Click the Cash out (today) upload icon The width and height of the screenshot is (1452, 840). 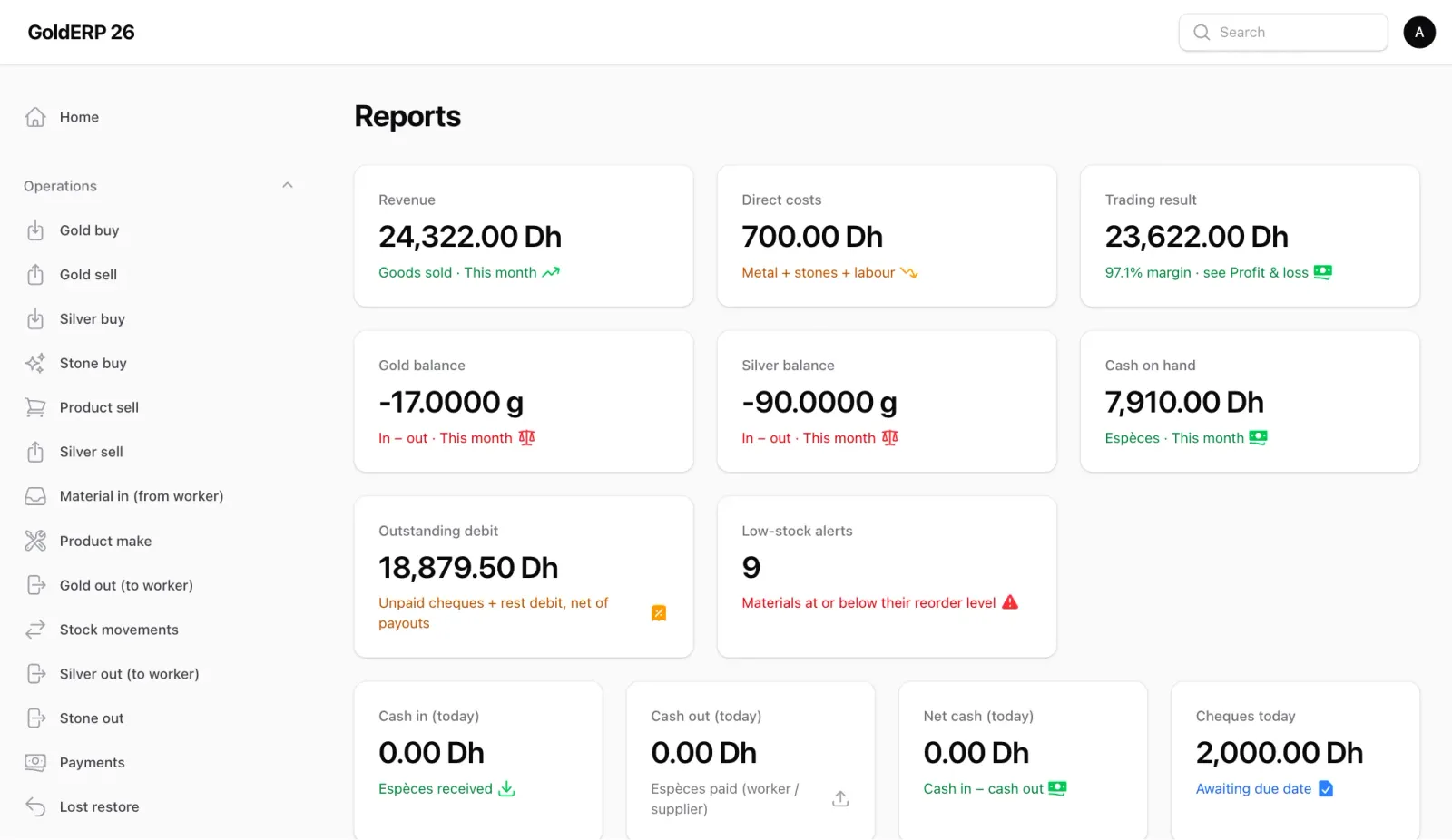pos(840,799)
